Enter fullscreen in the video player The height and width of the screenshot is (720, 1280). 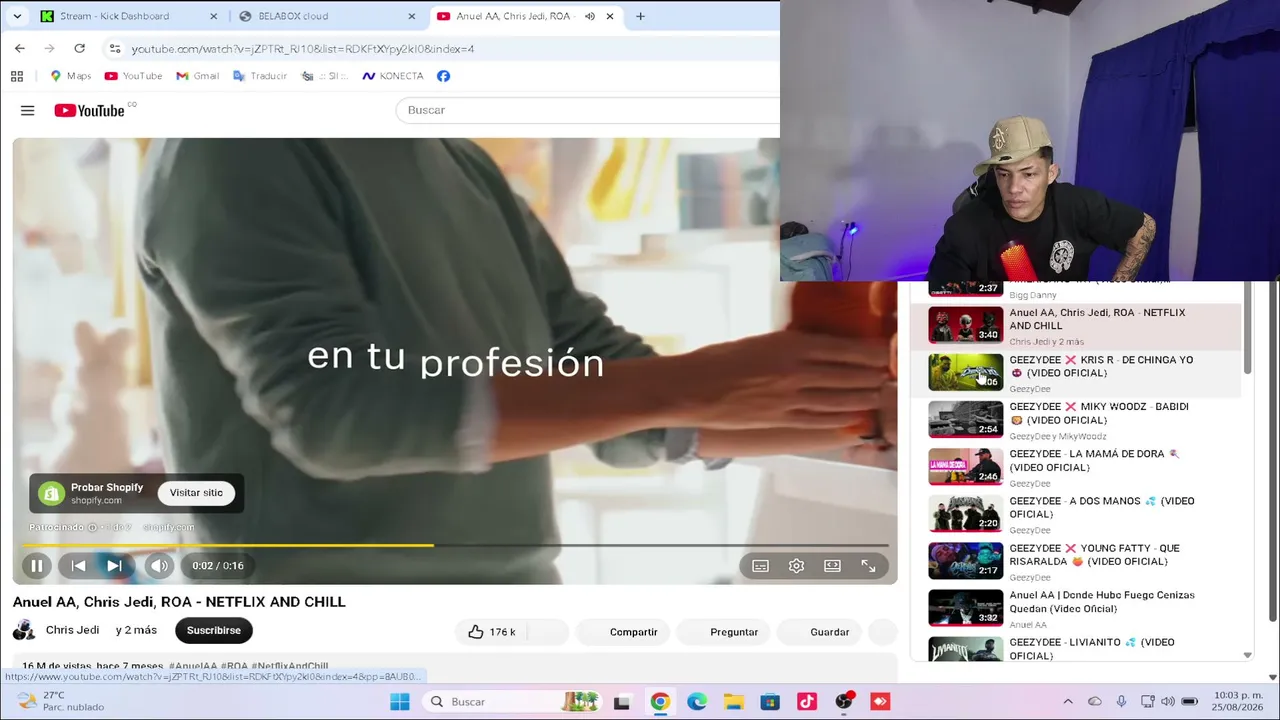click(868, 566)
